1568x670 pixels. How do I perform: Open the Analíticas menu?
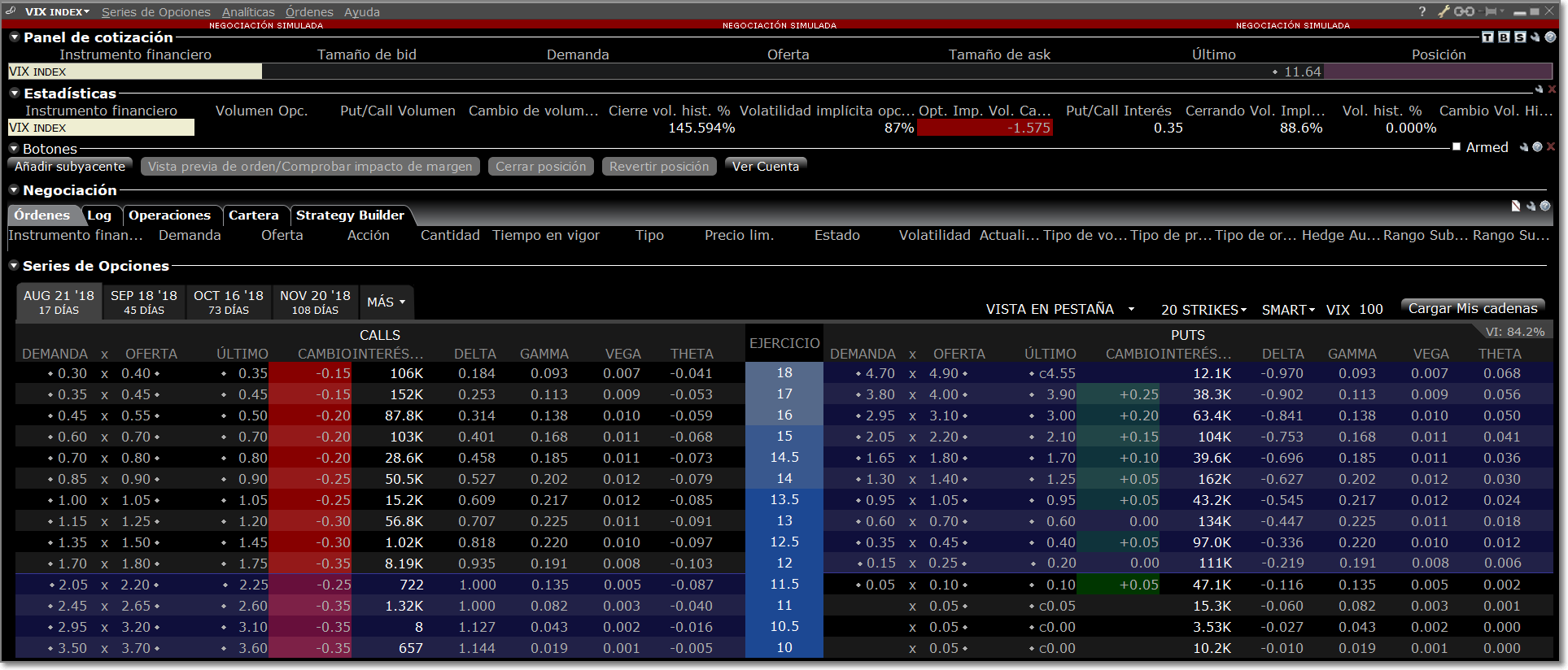[x=248, y=12]
